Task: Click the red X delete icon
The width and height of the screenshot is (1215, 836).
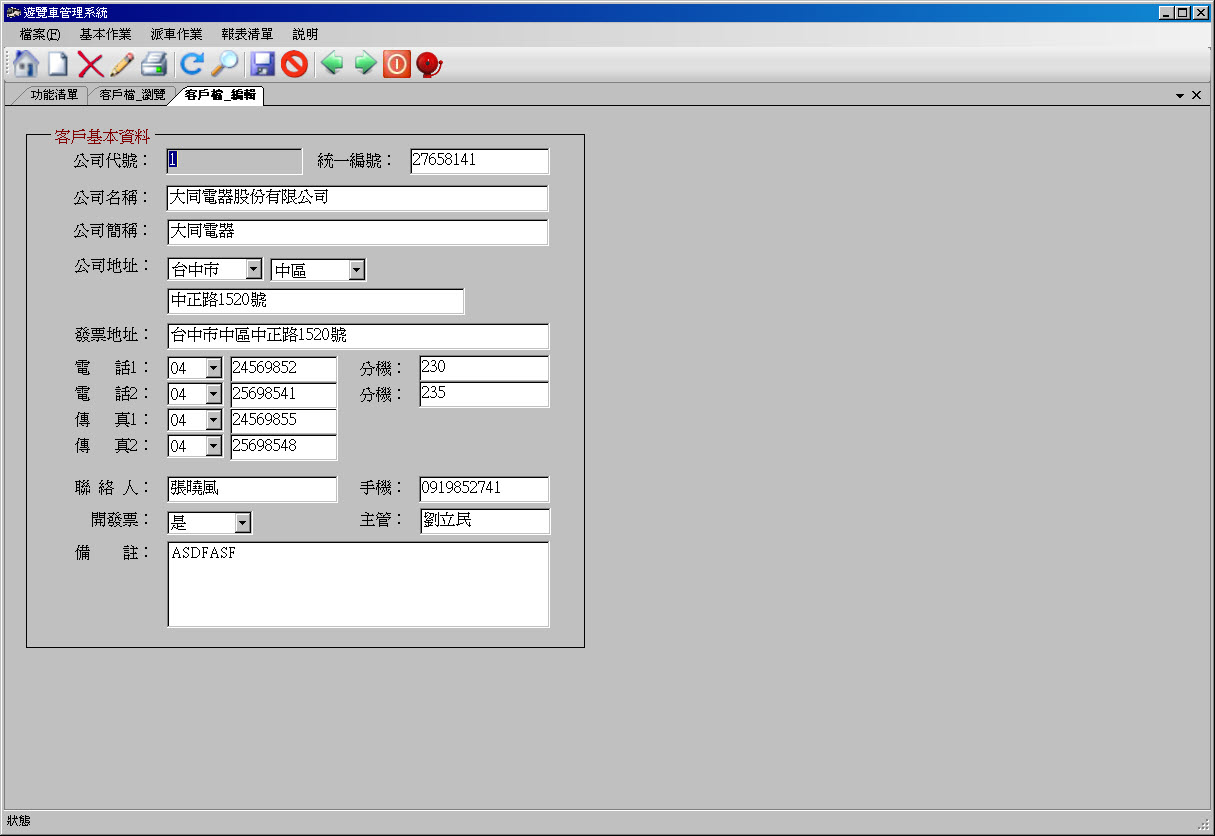Action: coord(91,65)
